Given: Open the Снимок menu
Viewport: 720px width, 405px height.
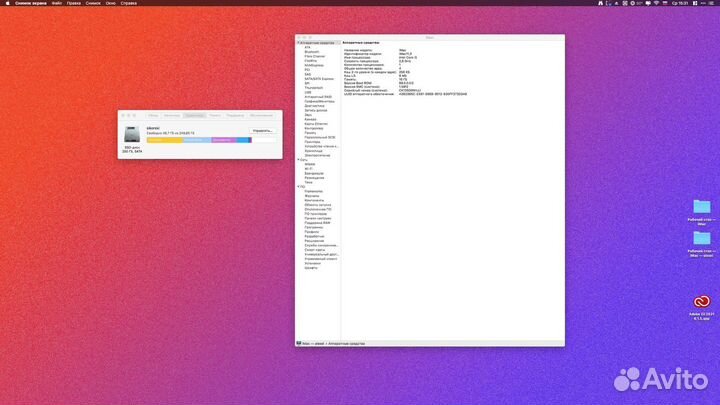Looking at the screenshot, I should pyautogui.click(x=93, y=3).
